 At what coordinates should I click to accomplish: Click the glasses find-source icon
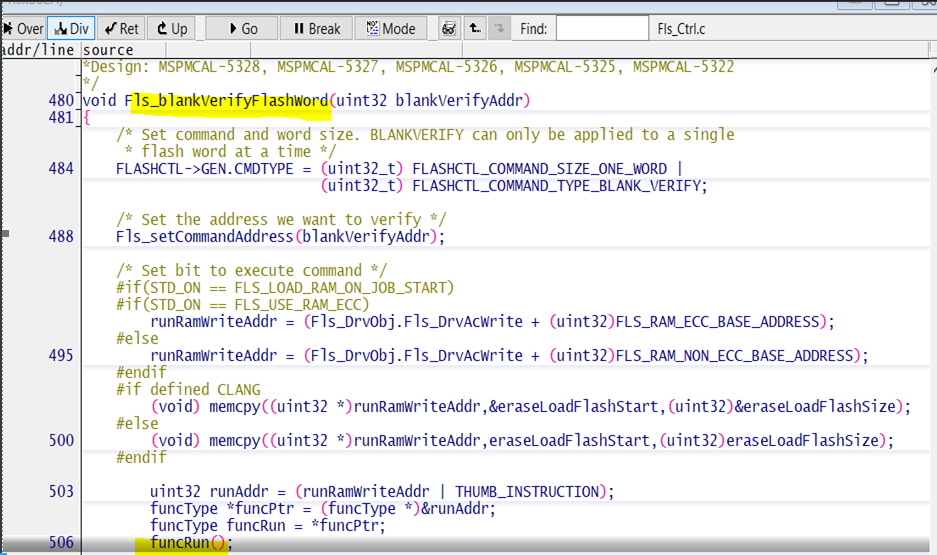click(449, 29)
